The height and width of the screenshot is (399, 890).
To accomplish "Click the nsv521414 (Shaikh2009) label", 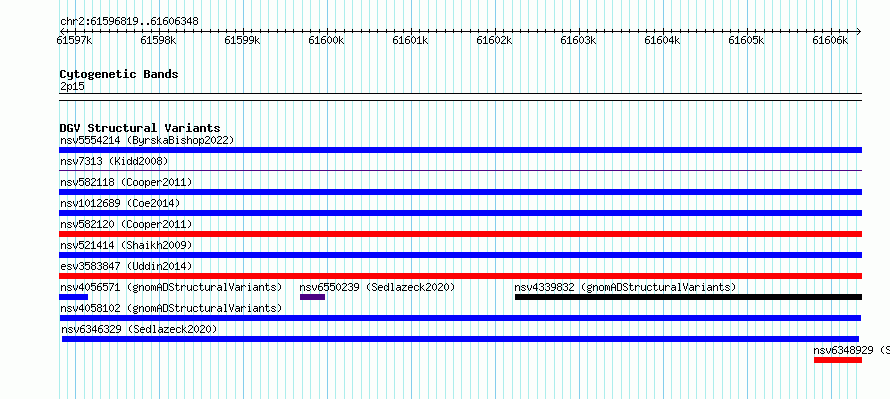I will [126, 245].
